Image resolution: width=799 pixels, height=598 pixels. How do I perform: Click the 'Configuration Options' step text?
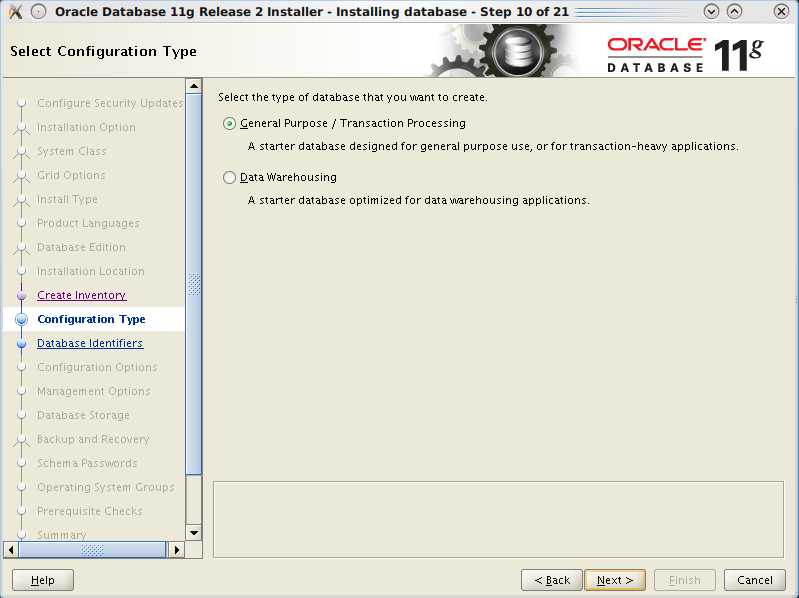pos(97,367)
